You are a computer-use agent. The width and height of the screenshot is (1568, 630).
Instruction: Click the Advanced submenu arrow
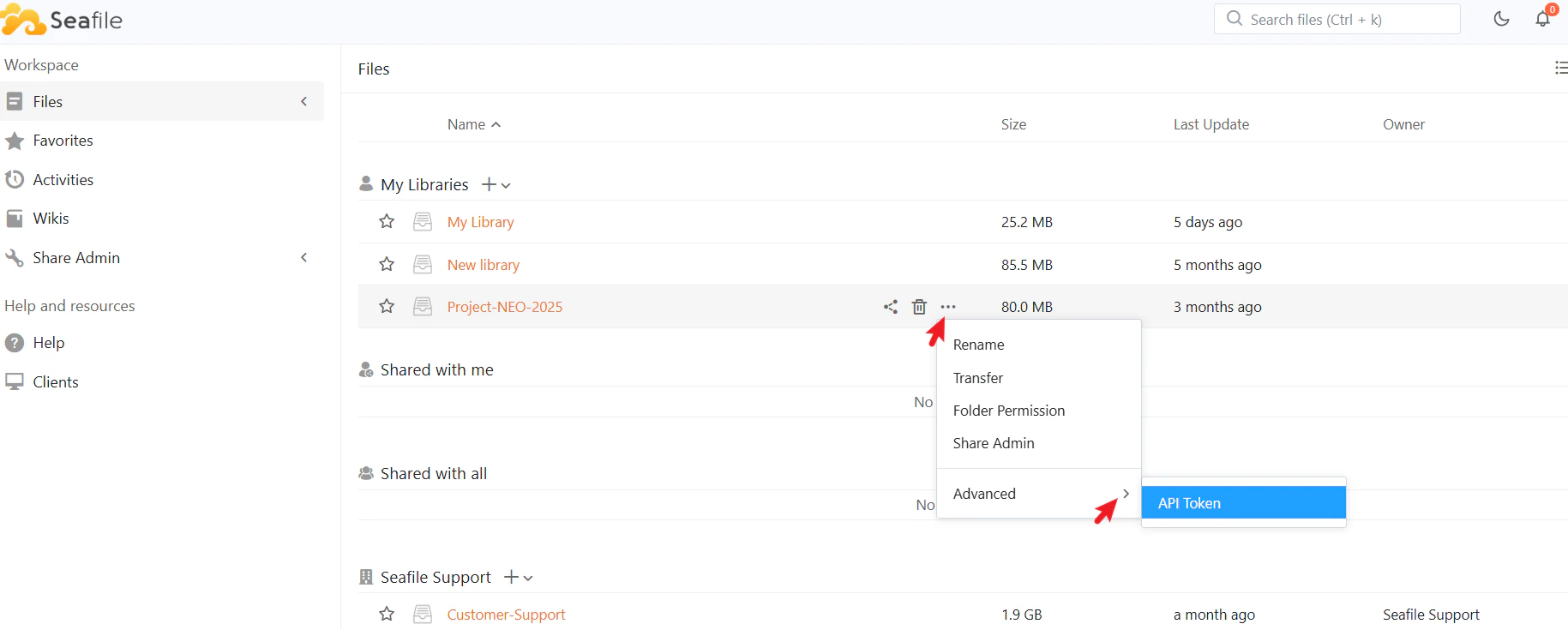pos(1126,494)
